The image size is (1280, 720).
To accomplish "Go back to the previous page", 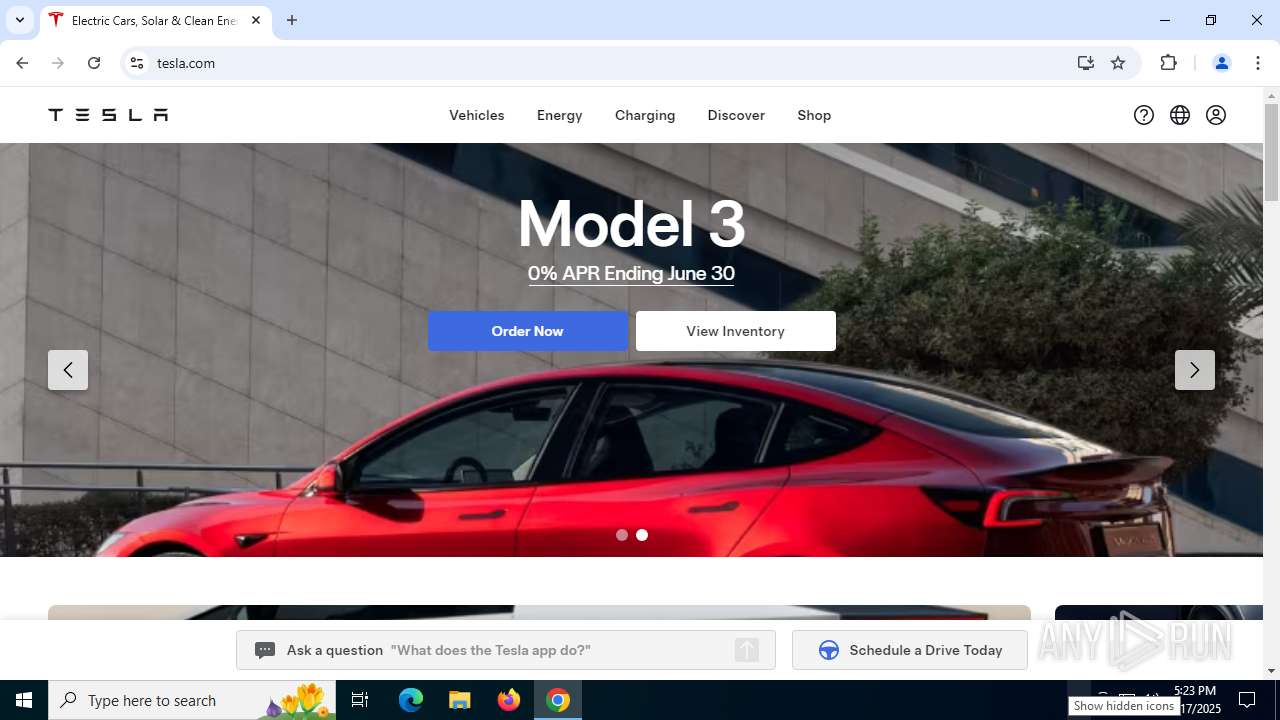I will [x=22, y=63].
